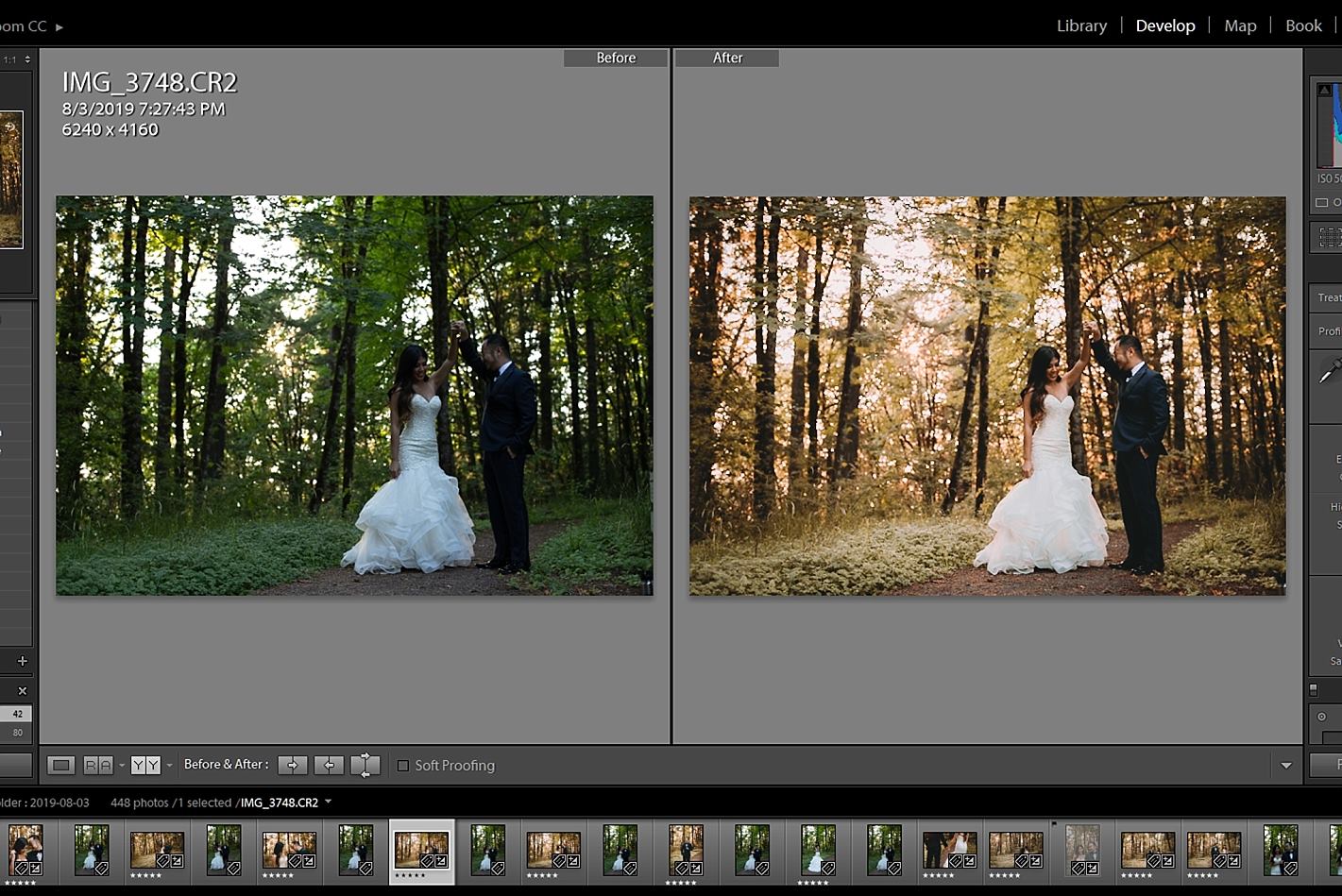Image resolution: width=1342 pixels, height=896 pixels.
Task: Click the Reference view R|A icon
Action: point(98,765)
